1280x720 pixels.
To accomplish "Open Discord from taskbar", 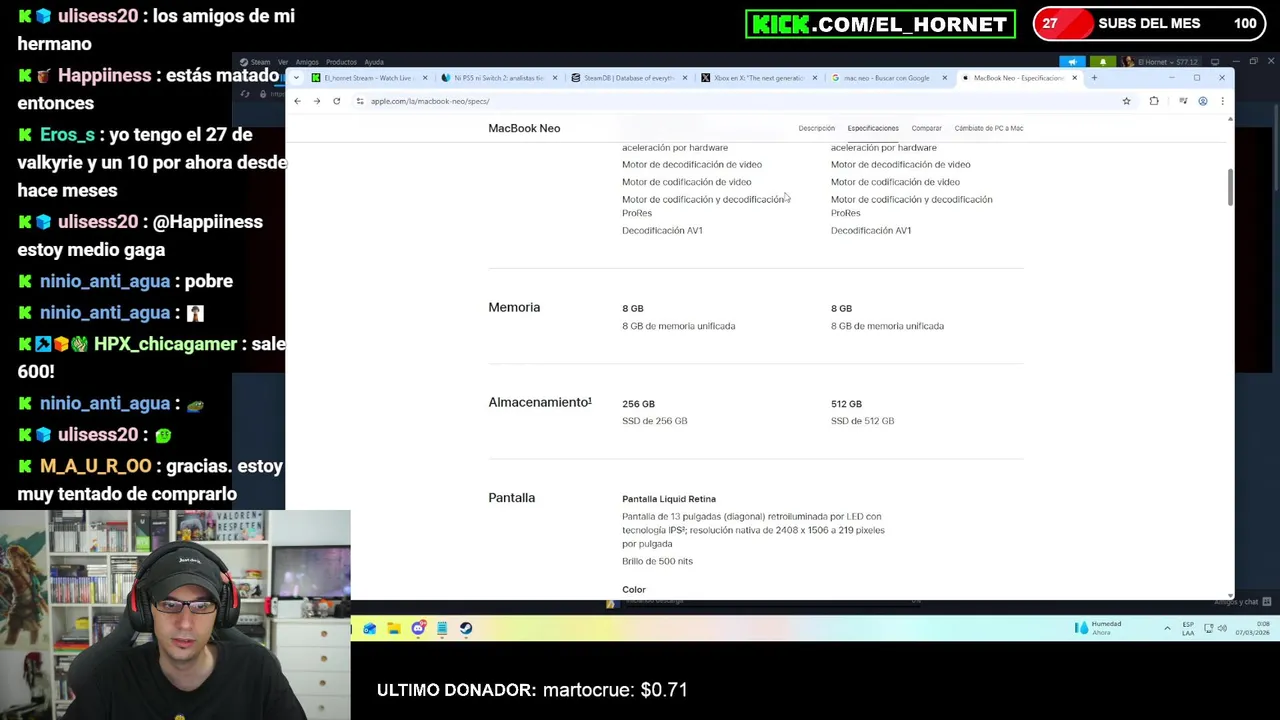I will coord(418,628).
